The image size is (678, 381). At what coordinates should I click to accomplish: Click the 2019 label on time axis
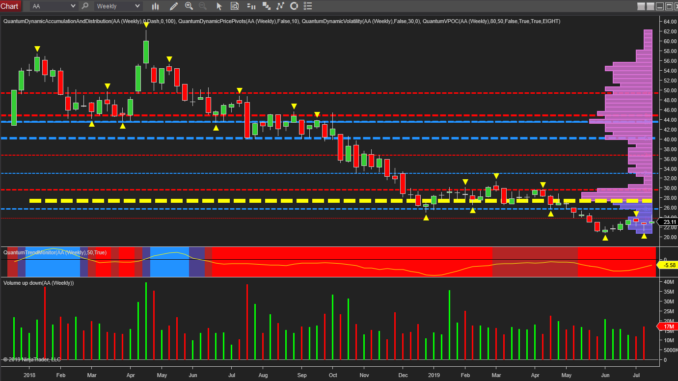pyautogui.click(x=434, y=375)
